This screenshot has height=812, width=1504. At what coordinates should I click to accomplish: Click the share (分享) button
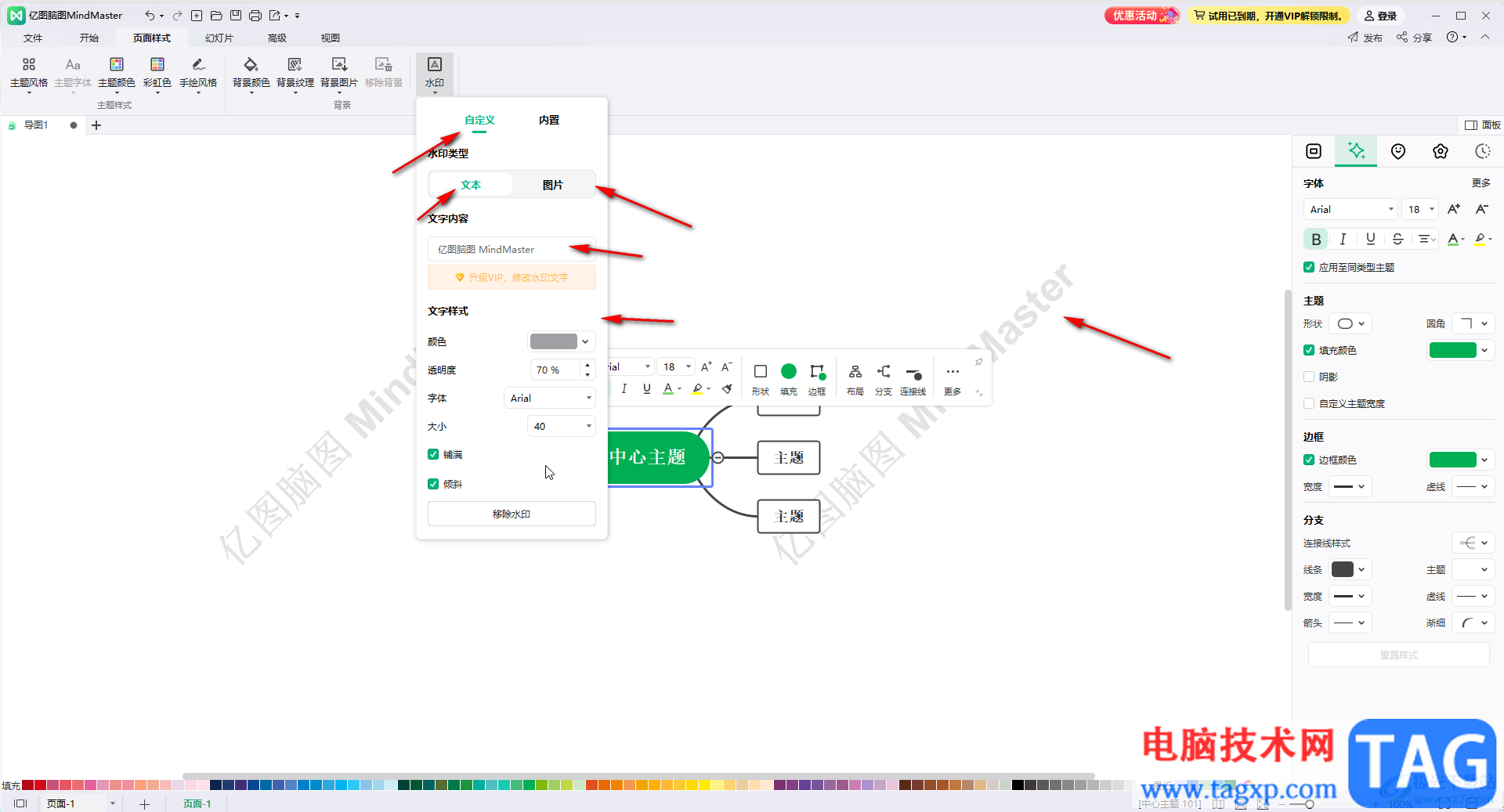coord(1414,38)
